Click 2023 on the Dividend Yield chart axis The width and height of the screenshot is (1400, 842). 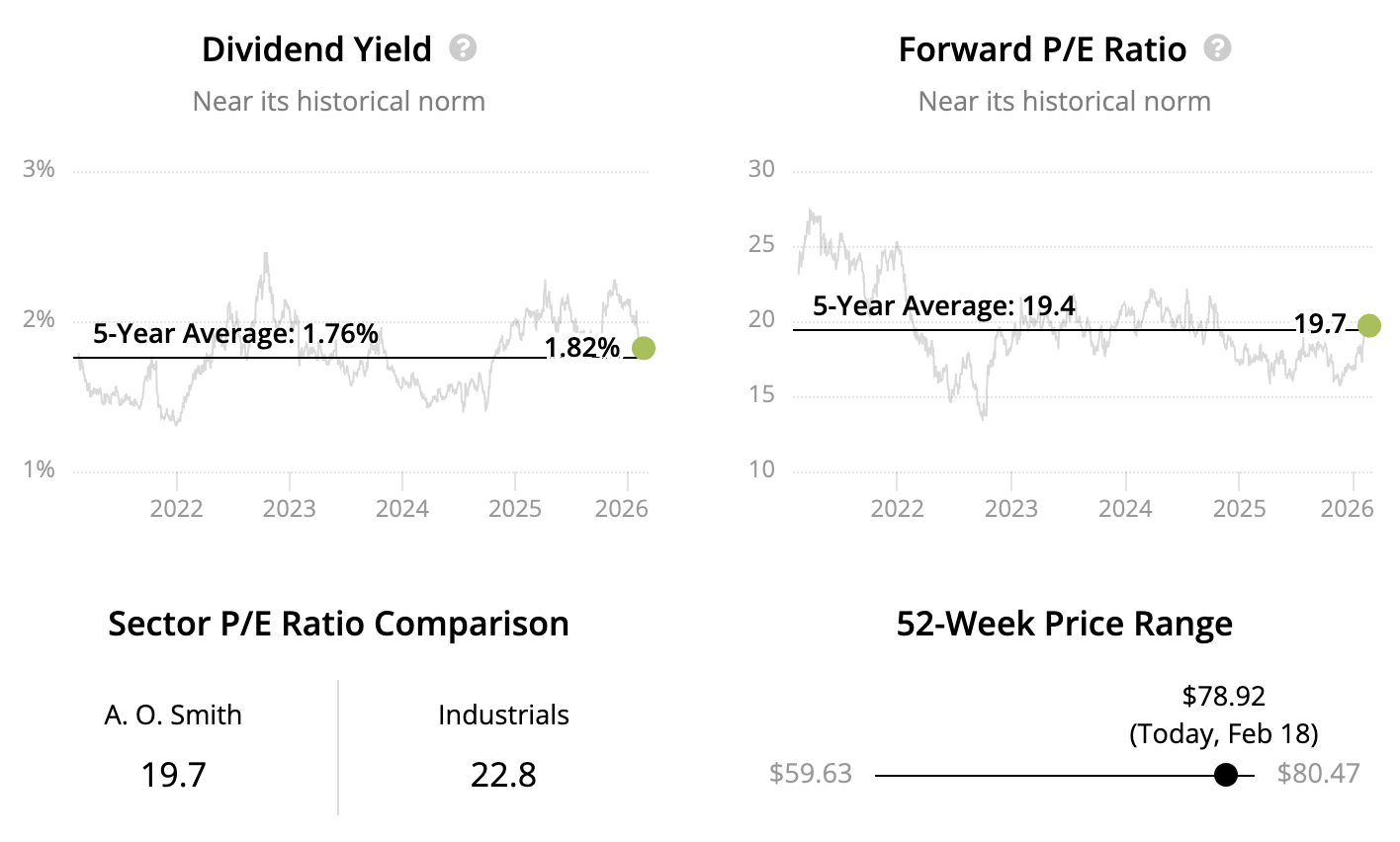290,509
